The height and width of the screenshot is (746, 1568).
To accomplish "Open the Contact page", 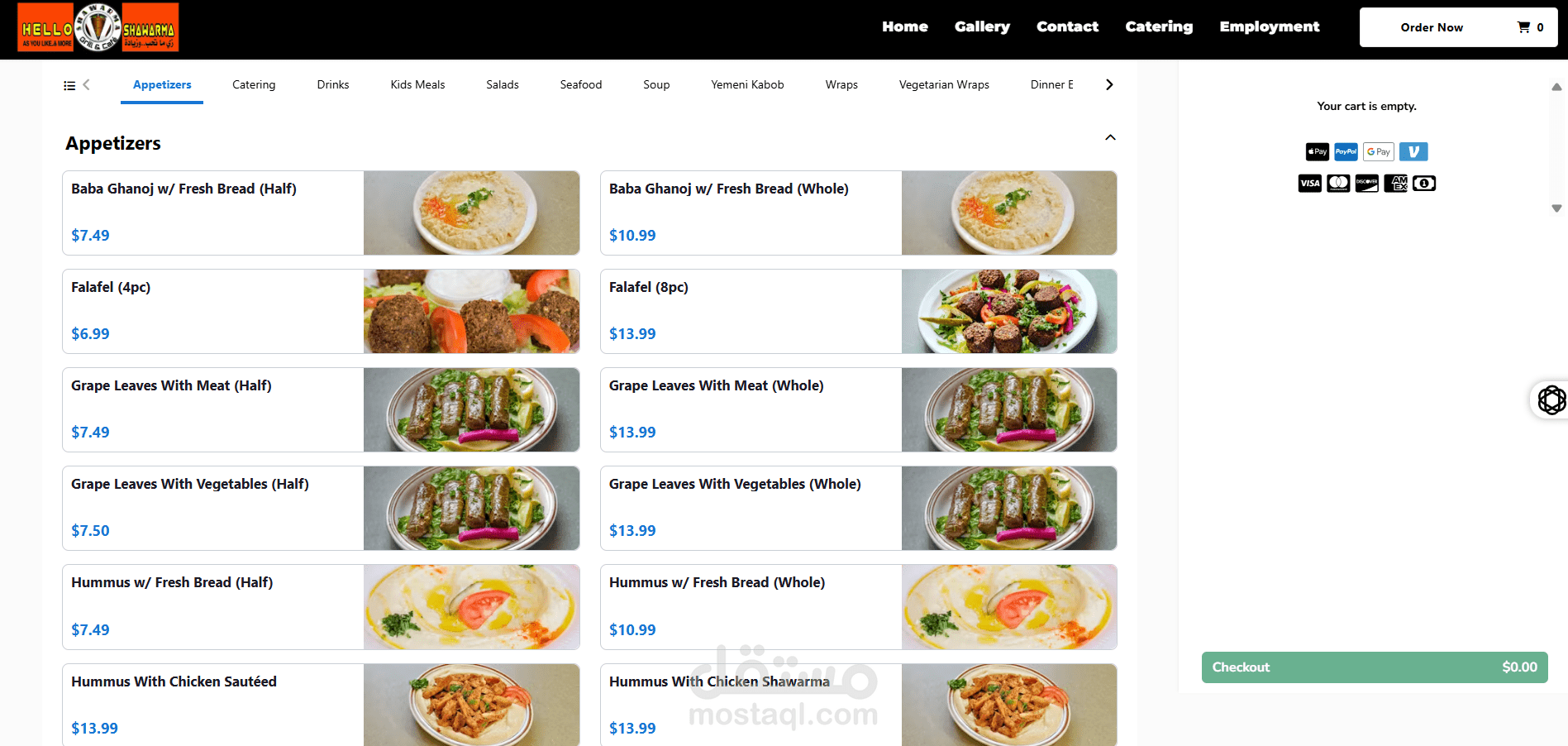I will (x=1068, y=26).
